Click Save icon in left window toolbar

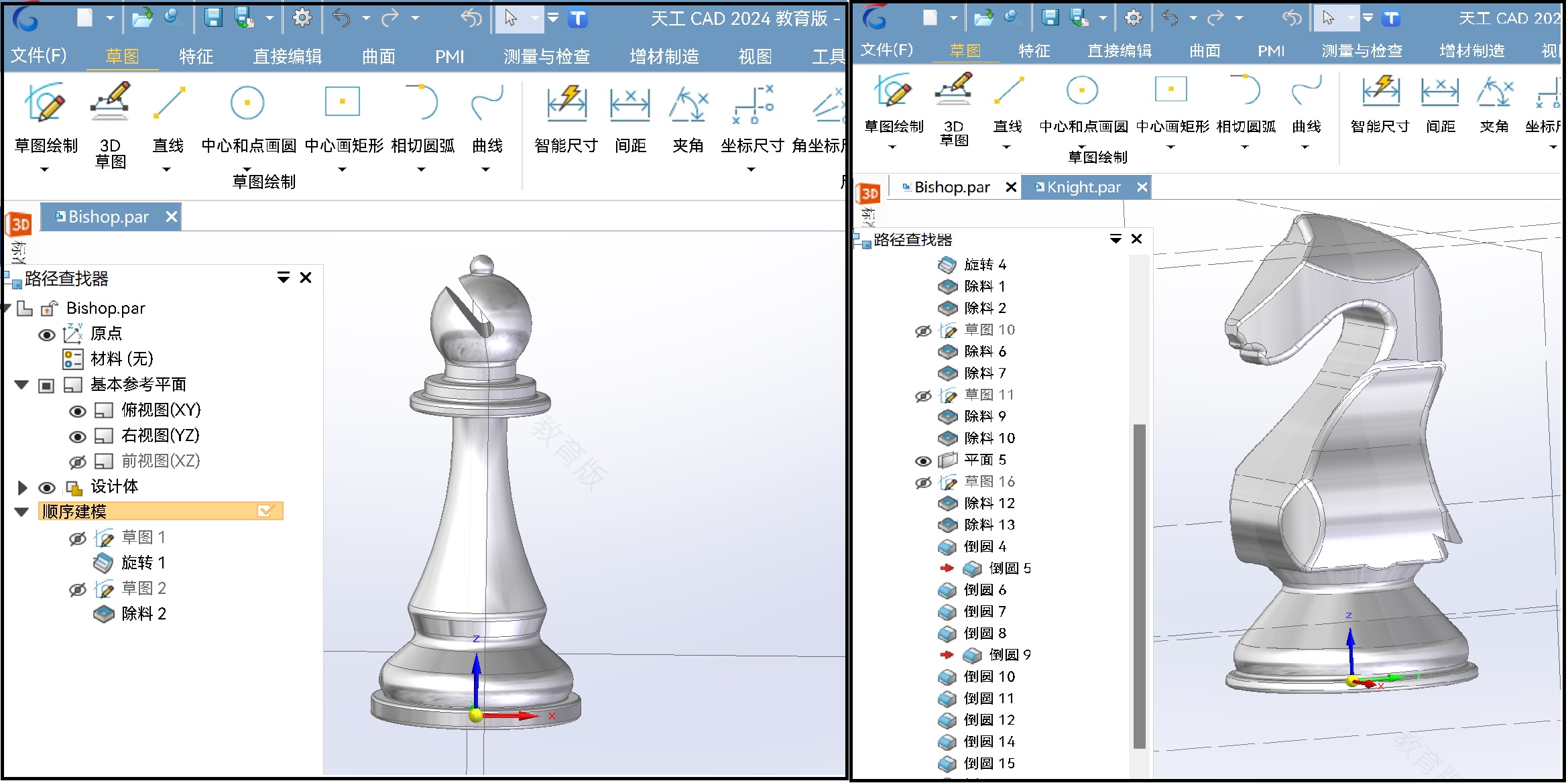click(213, 18)
